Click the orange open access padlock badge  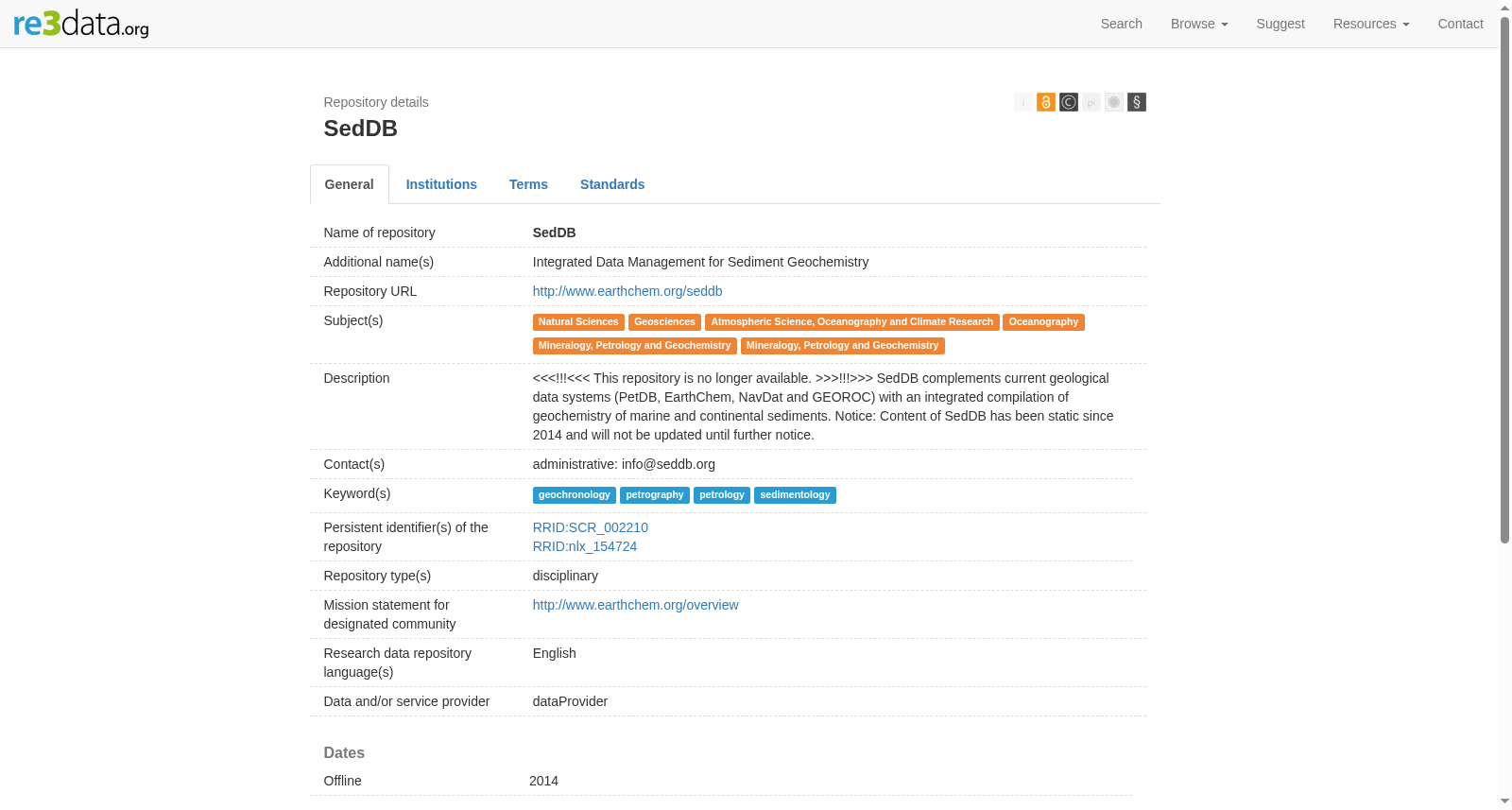(1046, 102)
